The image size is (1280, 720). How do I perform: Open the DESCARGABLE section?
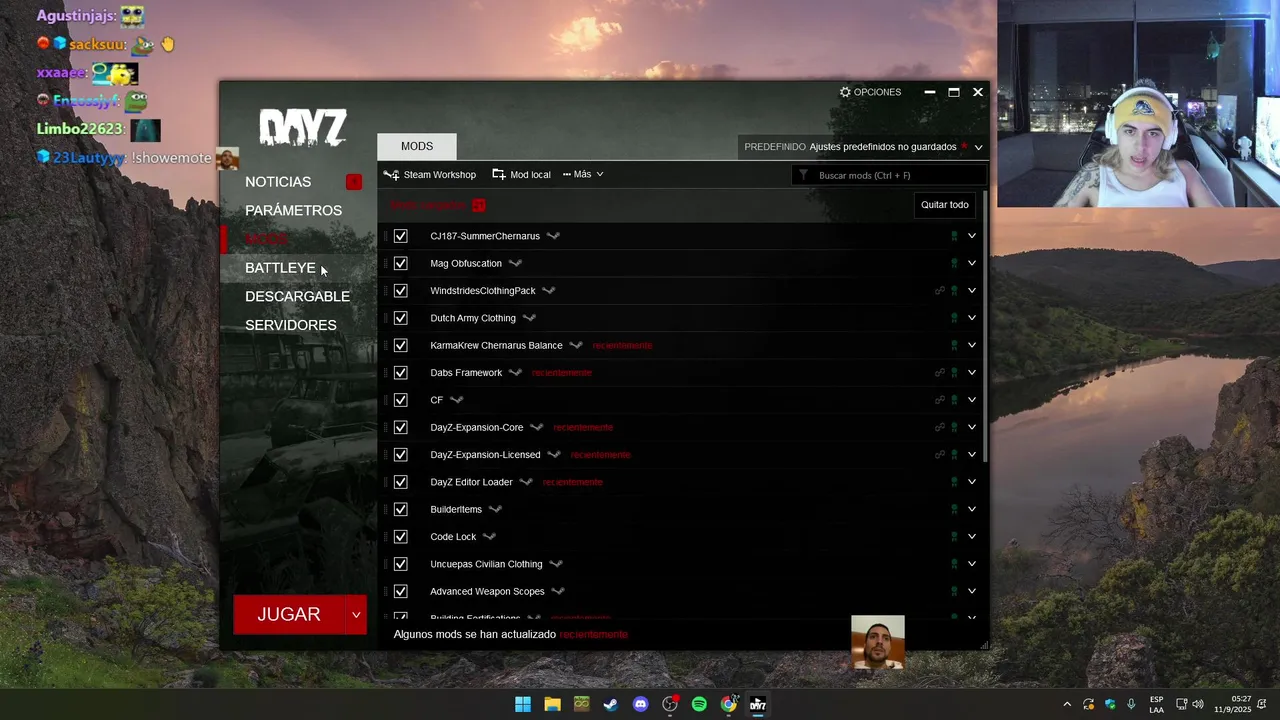click(297, 297)
